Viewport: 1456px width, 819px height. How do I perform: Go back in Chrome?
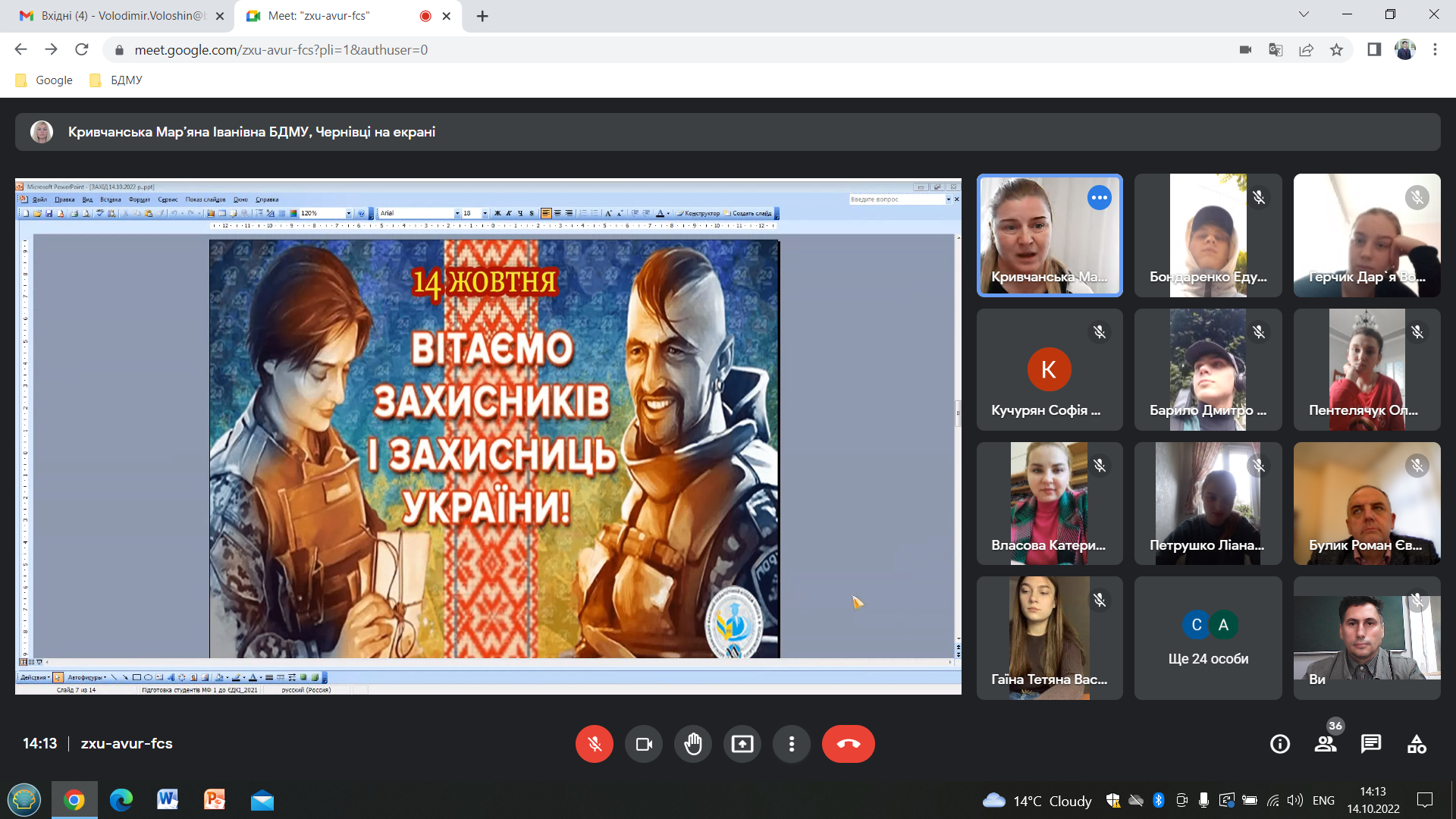(20, 50)
